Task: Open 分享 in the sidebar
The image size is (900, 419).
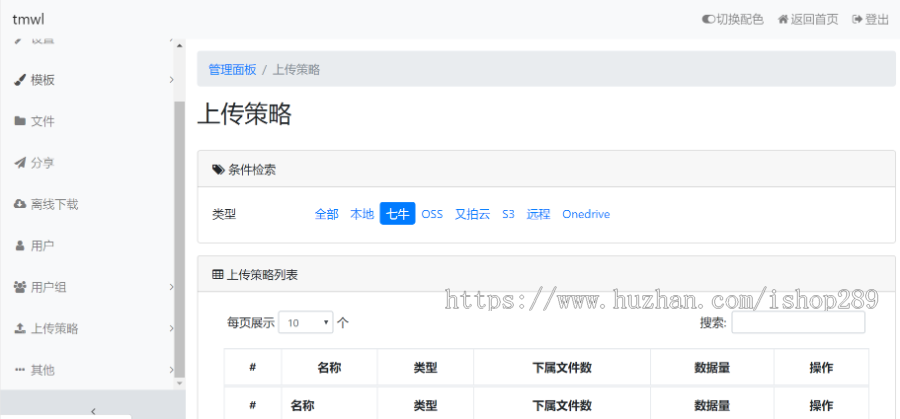Action: (x=42, y=163)
